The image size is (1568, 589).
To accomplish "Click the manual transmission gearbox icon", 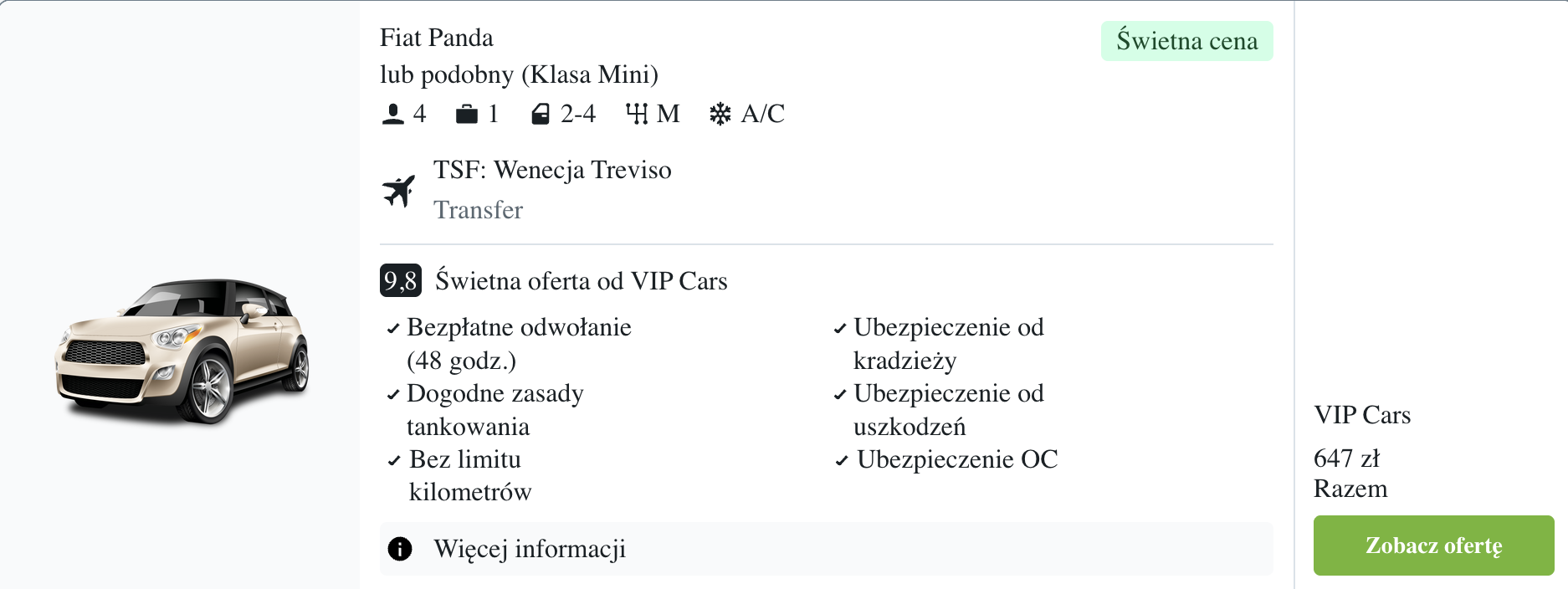I will (637, 114).
